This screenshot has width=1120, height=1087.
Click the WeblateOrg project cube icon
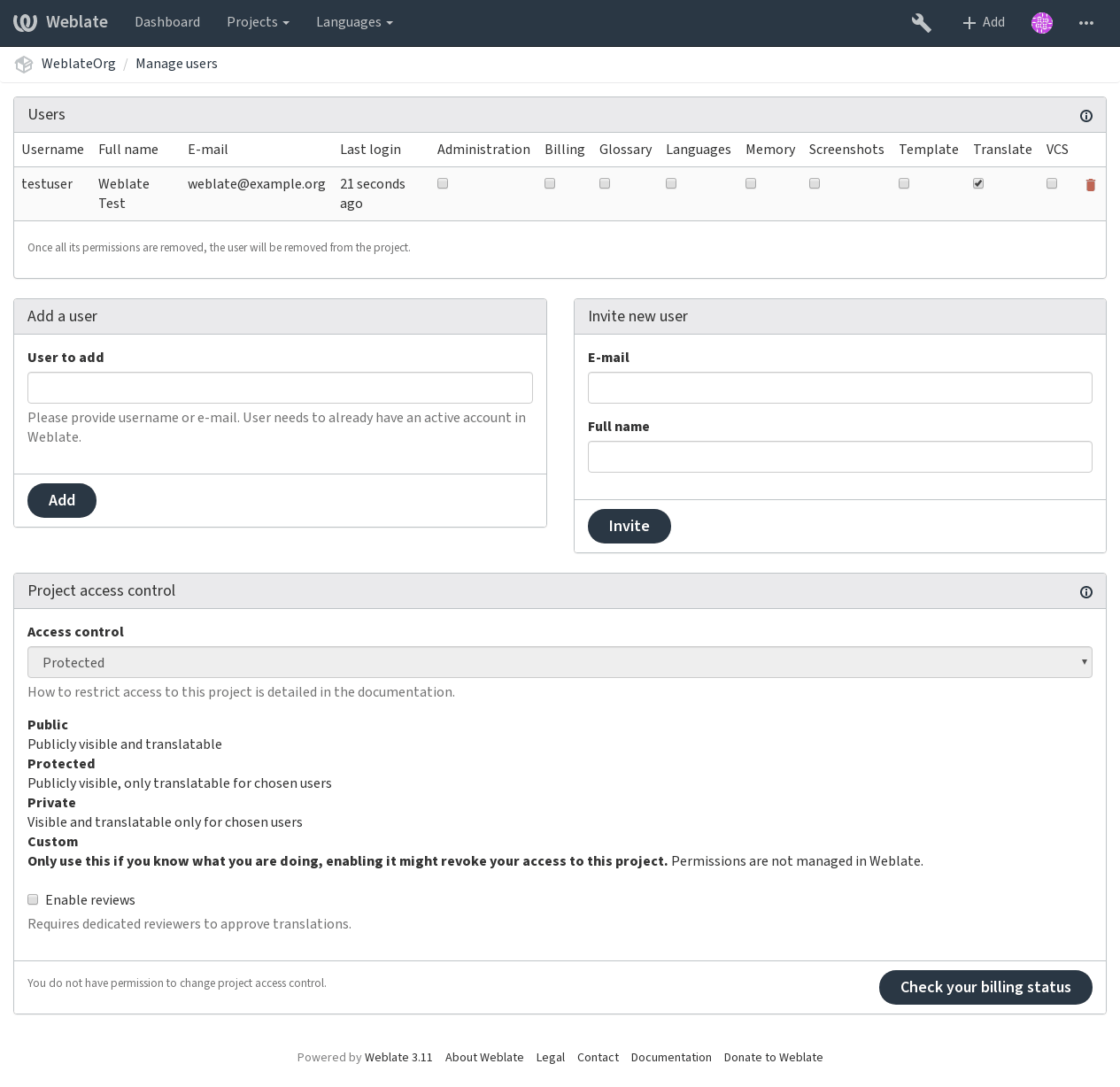24,64
